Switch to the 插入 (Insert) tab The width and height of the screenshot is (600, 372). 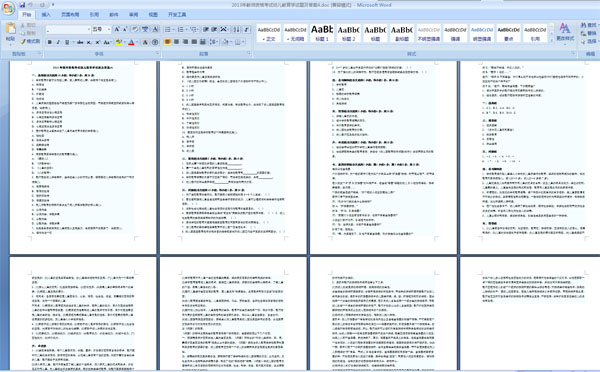[x=46, y=15]
